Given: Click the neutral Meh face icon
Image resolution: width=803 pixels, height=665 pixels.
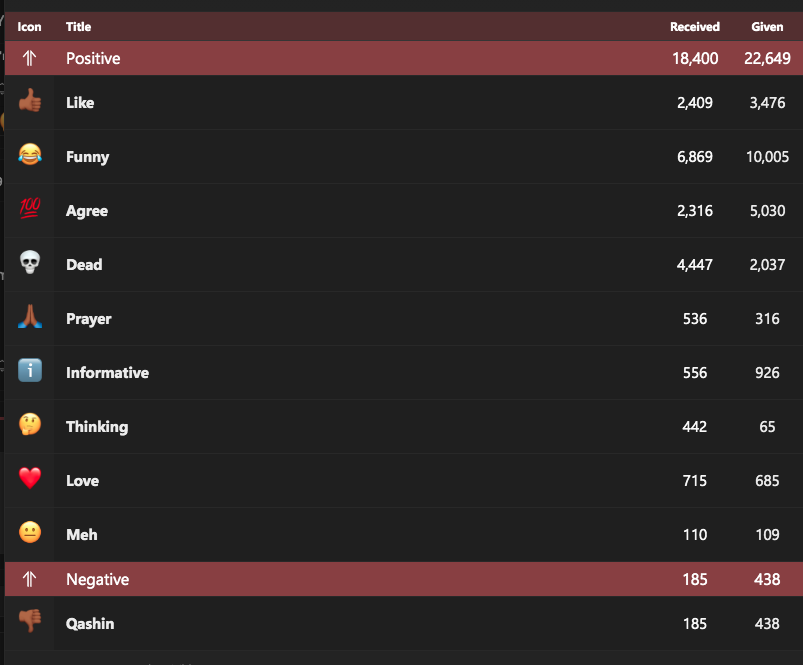Looking at the screenshot, I should click(30, 532).
